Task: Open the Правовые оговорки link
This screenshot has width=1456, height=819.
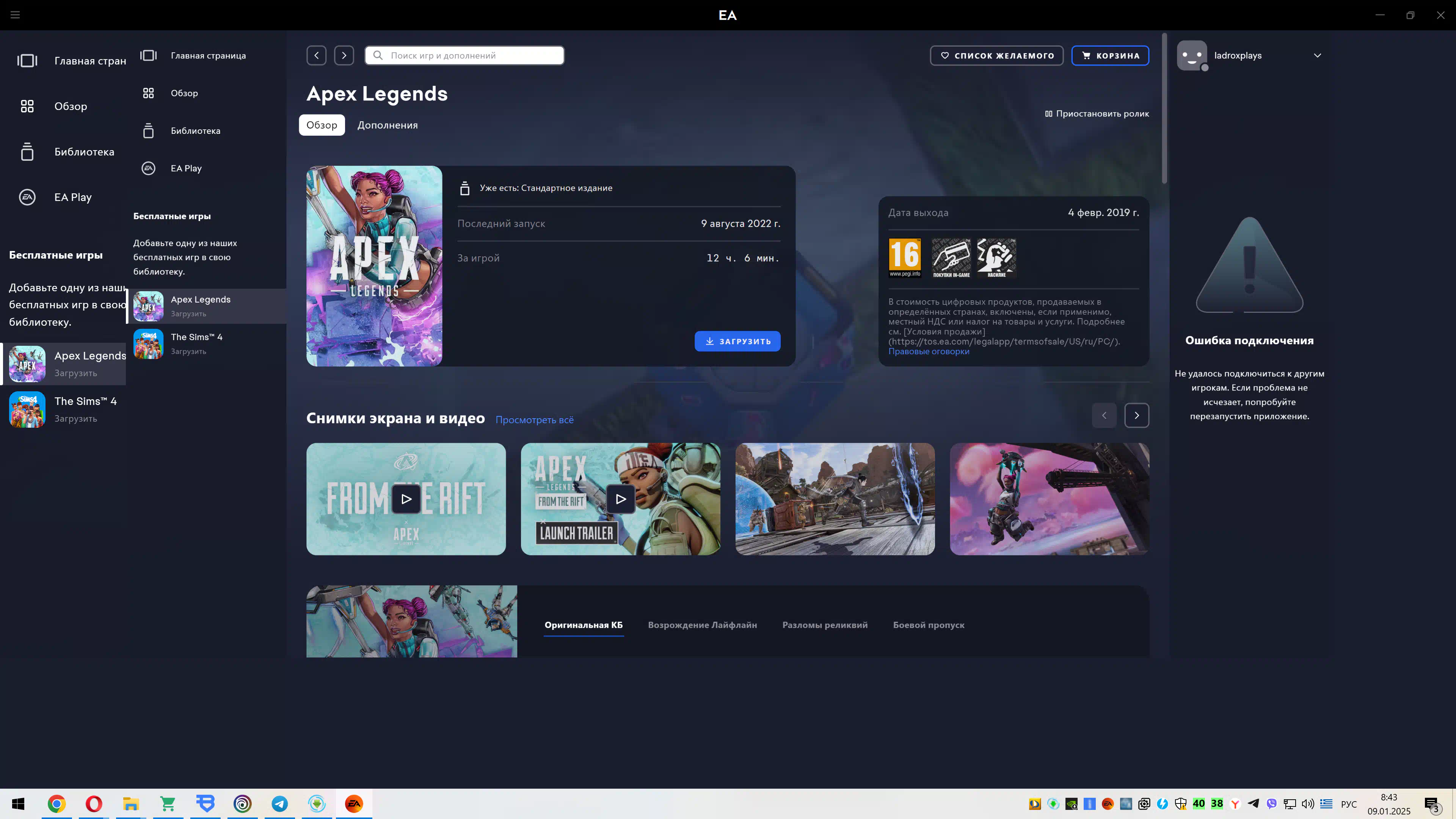Action: tap(929, 351)
